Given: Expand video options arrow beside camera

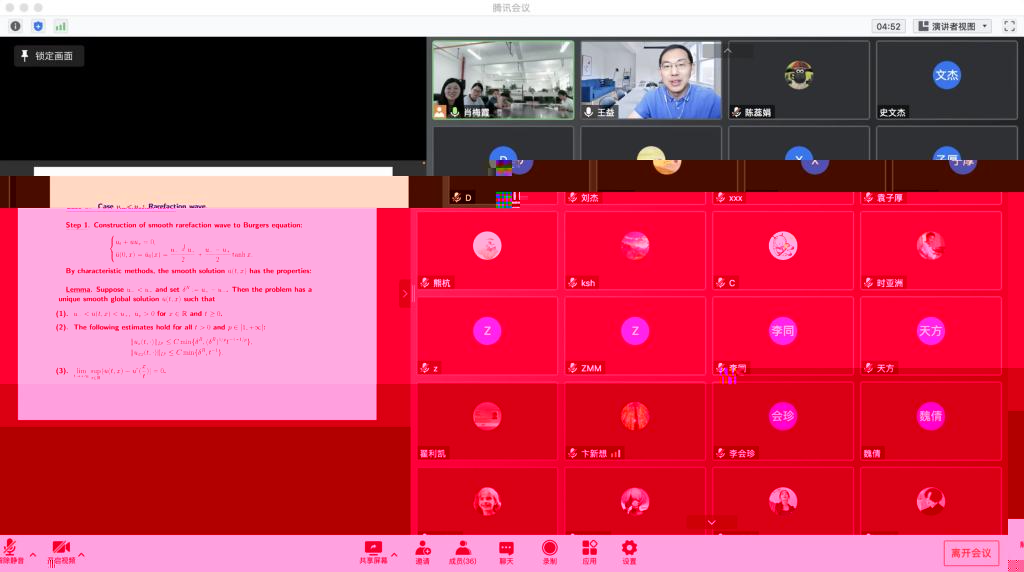Looking at the screenshot, I should point(82,554).
